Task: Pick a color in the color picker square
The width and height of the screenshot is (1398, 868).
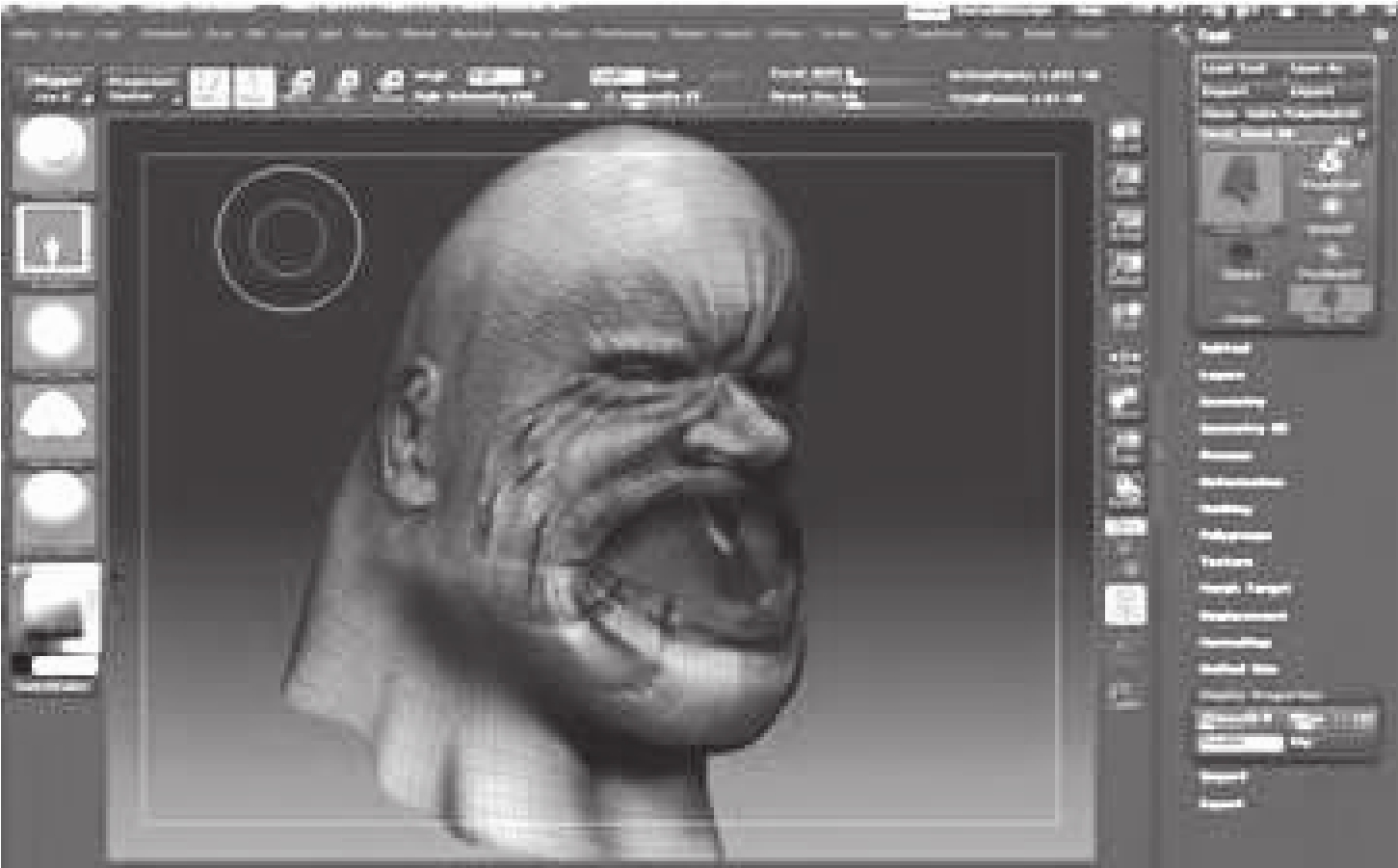Action: pyautogui.click(x=57, y=607)
